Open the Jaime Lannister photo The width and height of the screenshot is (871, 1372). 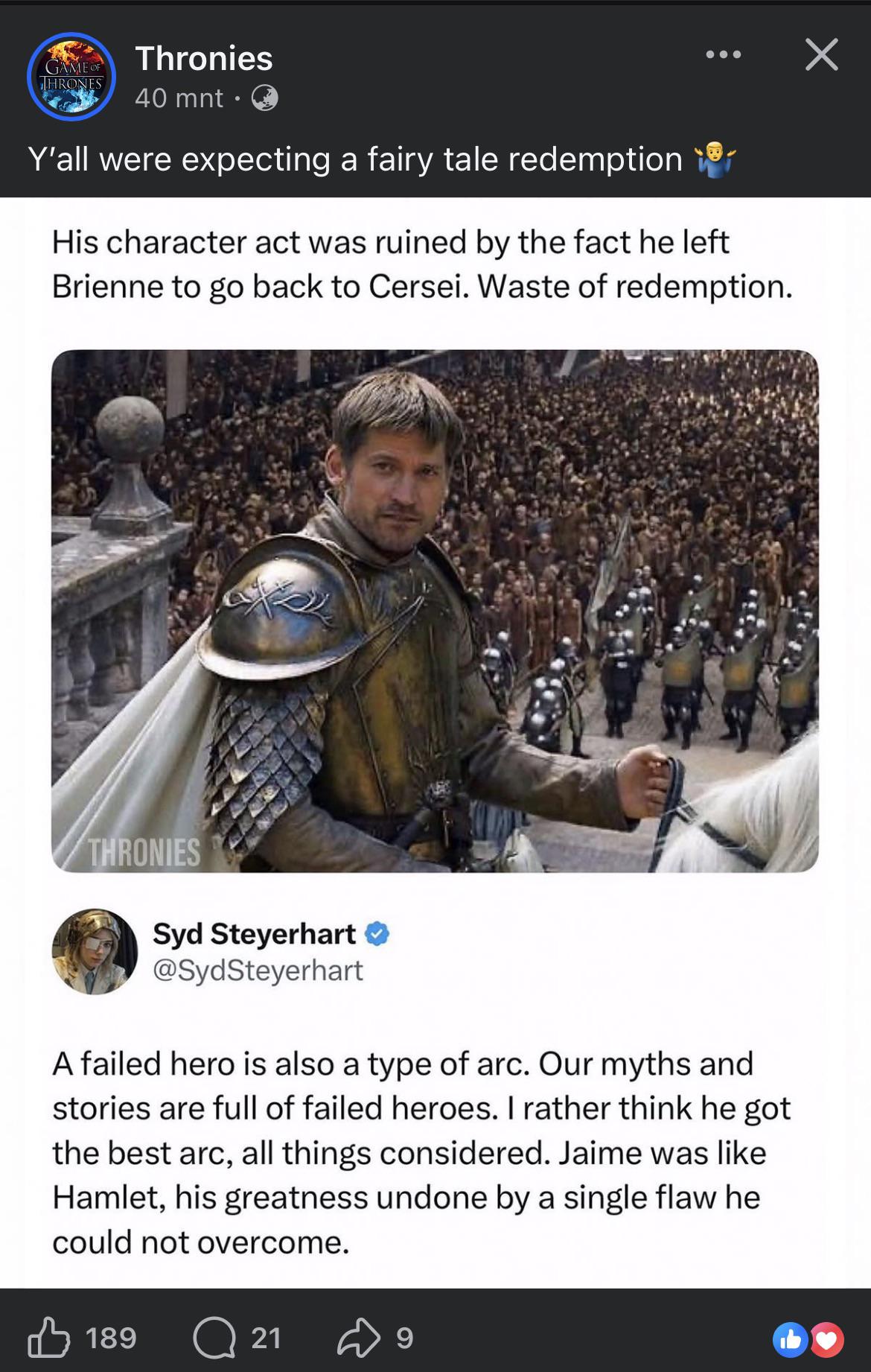pos(435,611)
